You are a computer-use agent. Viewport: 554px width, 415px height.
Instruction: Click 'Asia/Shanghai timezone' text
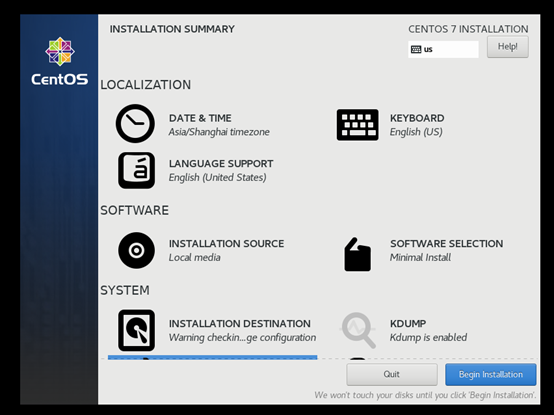click(x=219, y=132)
